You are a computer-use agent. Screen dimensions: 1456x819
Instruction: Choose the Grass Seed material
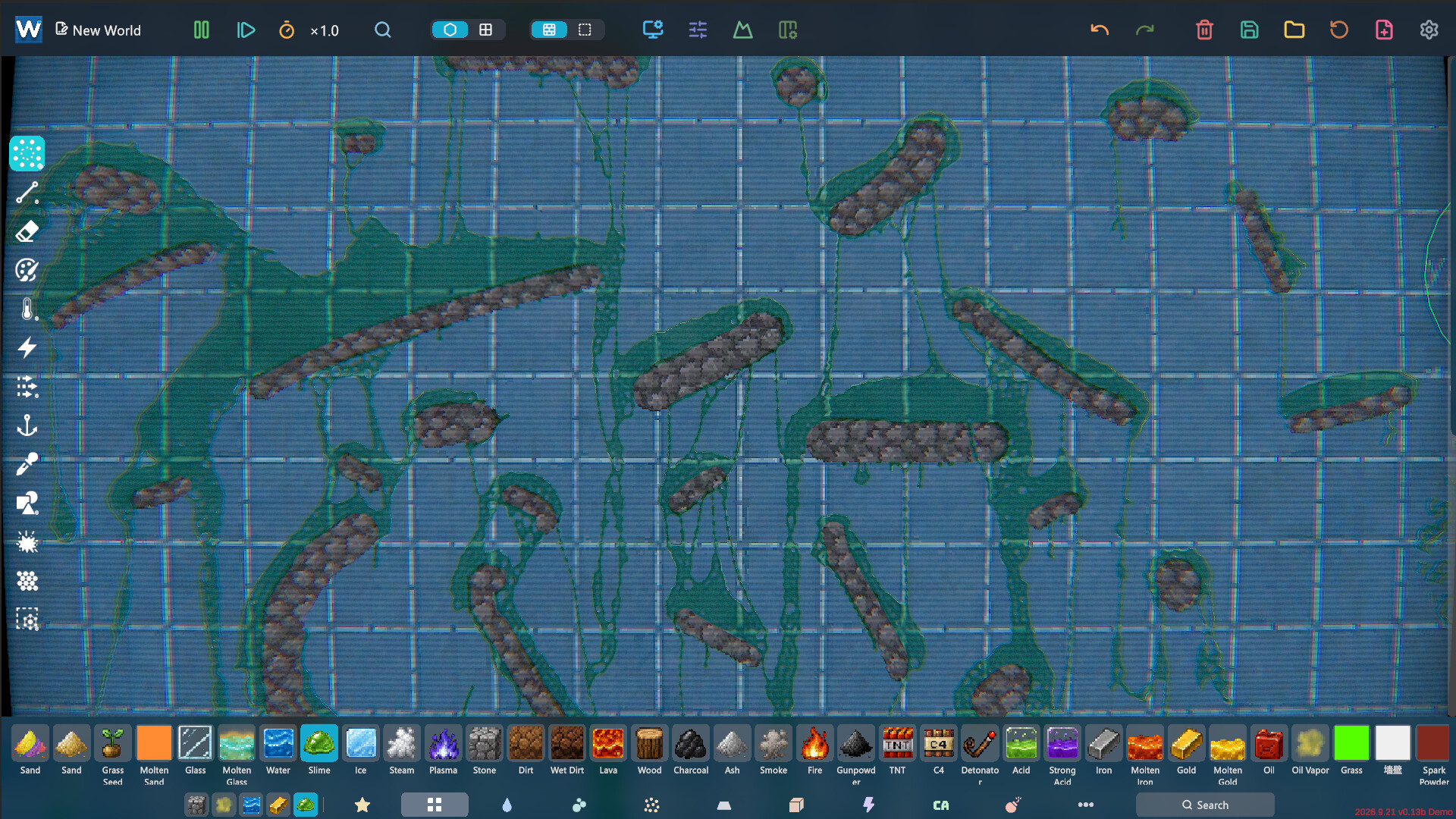(112, 755)
